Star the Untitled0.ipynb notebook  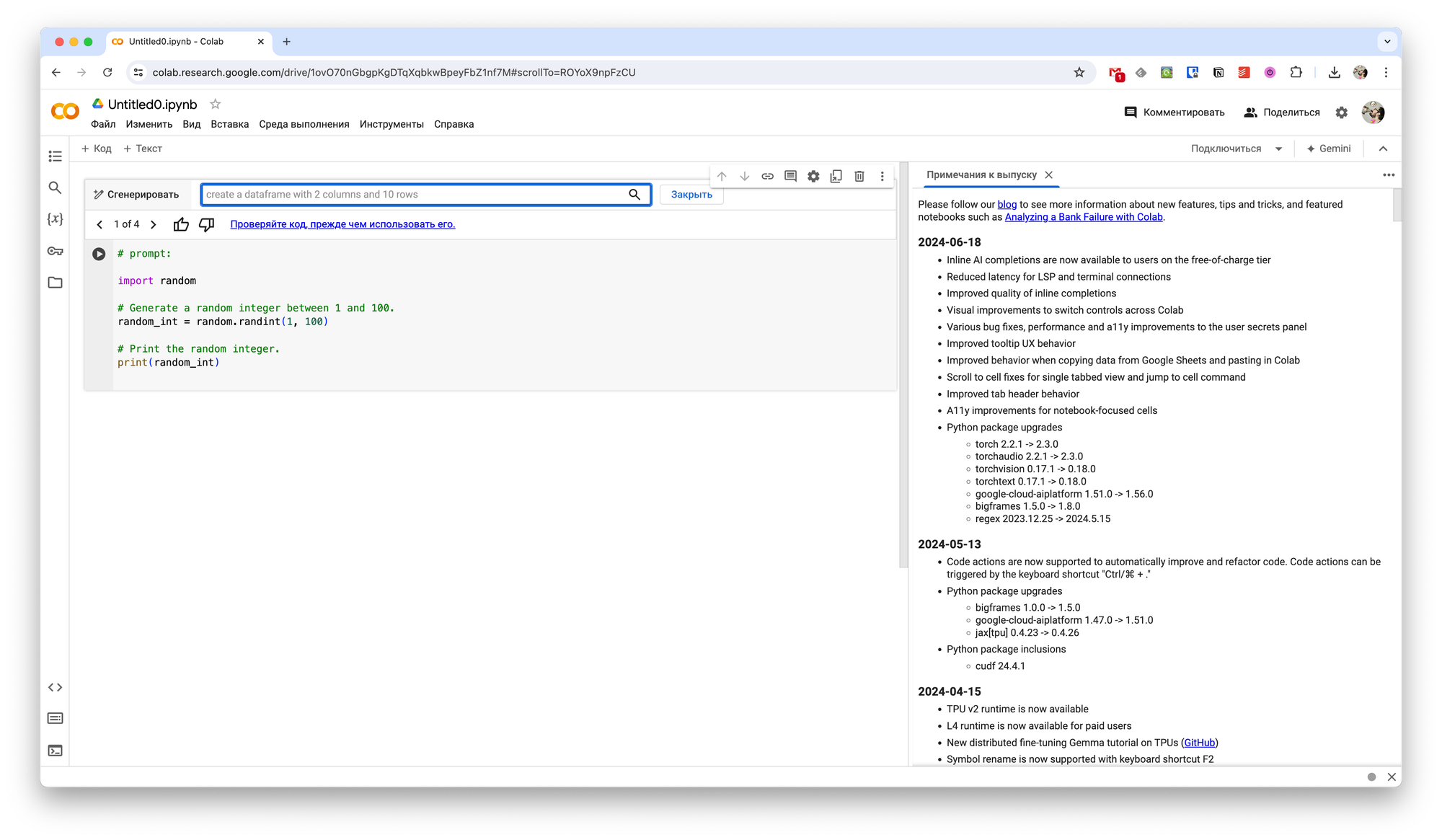pyautogui.click(x=215, y=104)
